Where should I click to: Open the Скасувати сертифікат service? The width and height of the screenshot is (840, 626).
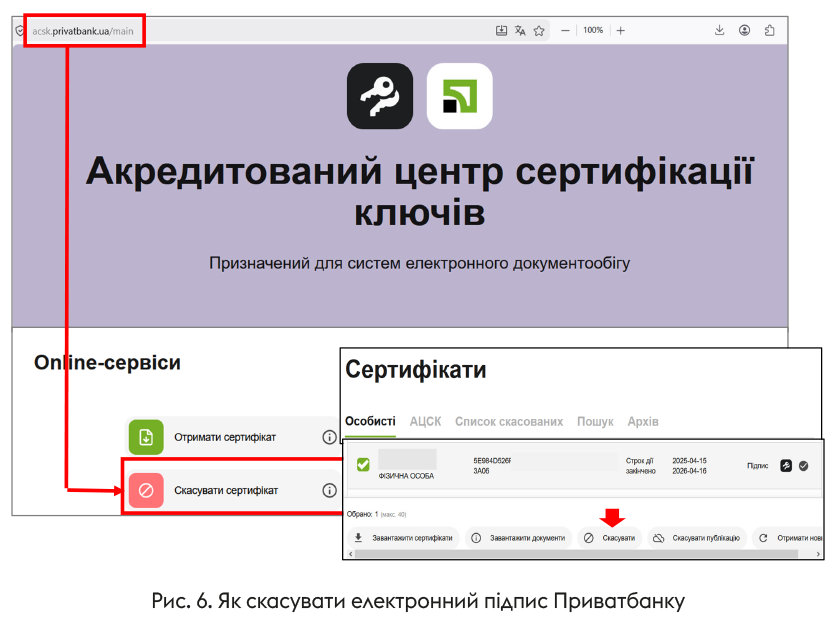click(232, 490)
